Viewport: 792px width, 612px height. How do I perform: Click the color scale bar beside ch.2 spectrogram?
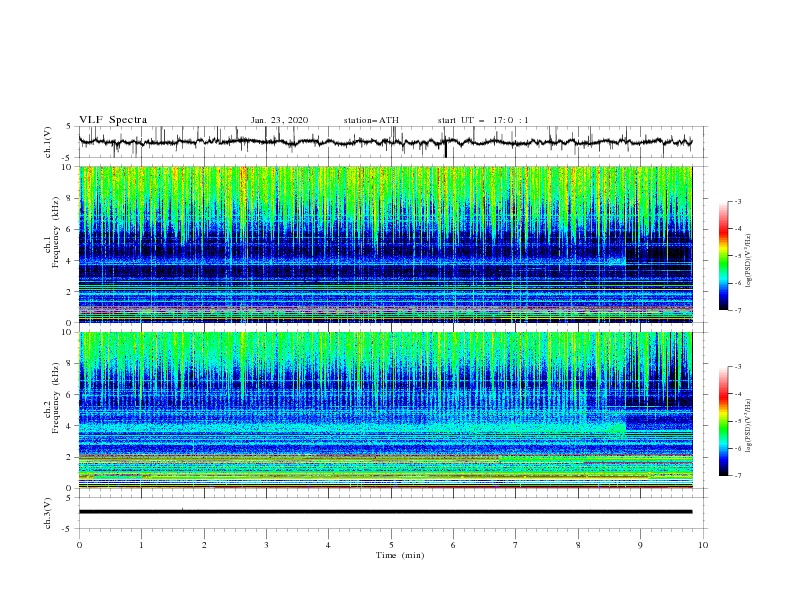[723, 421]
